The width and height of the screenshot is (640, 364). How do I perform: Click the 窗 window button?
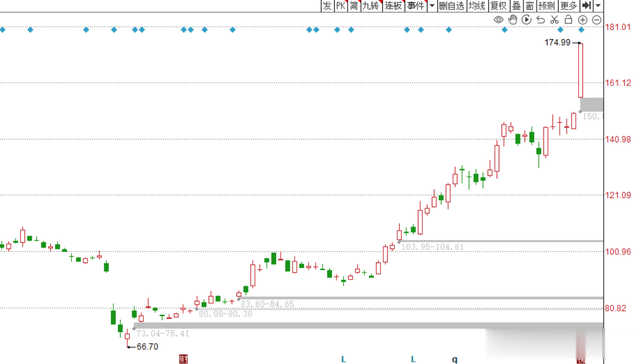[529, 5]
